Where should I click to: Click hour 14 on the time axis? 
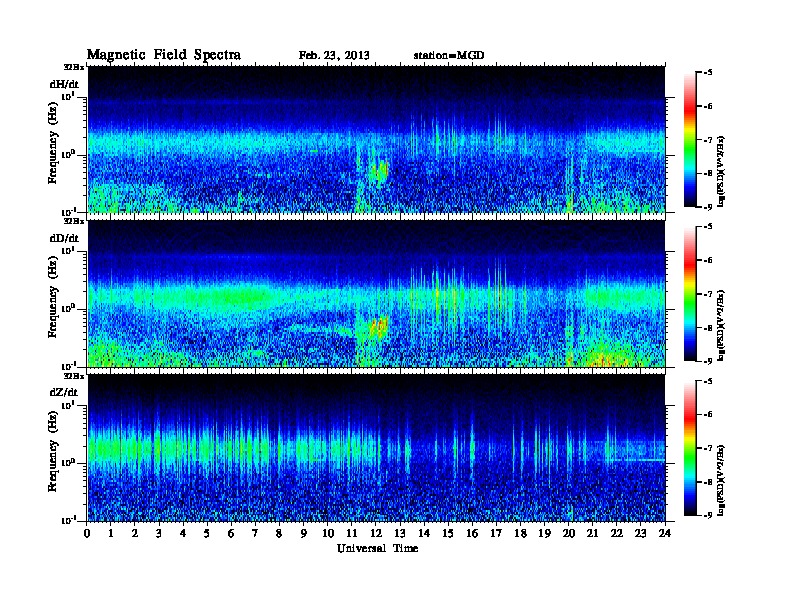(424, 533)
